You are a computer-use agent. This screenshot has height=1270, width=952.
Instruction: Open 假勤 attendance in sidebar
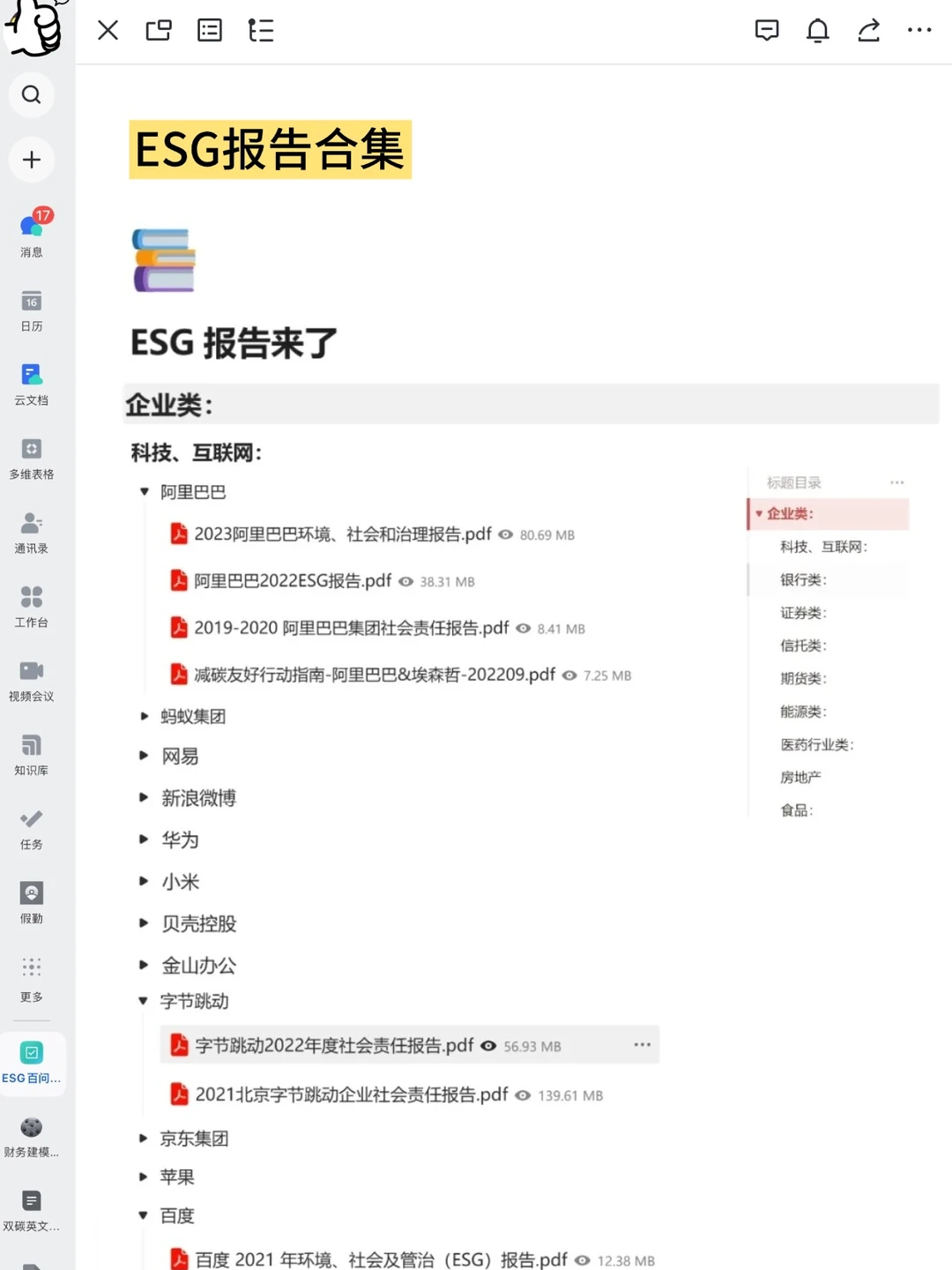pos(32,903)
